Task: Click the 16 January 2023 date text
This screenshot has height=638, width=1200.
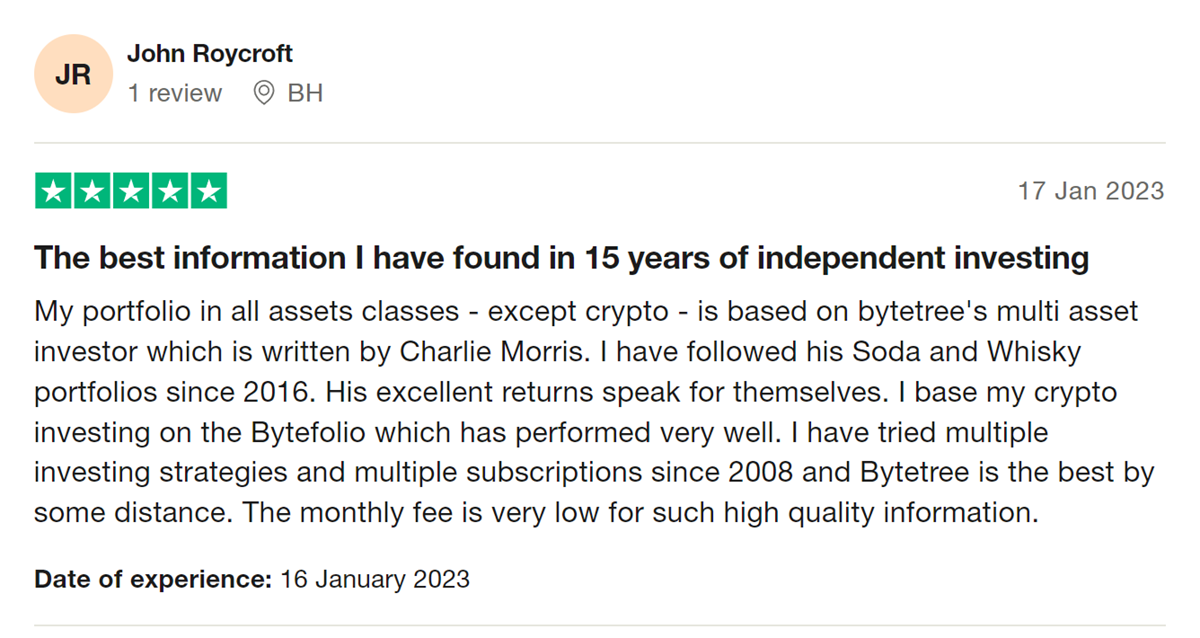Action: coord(375,578)
